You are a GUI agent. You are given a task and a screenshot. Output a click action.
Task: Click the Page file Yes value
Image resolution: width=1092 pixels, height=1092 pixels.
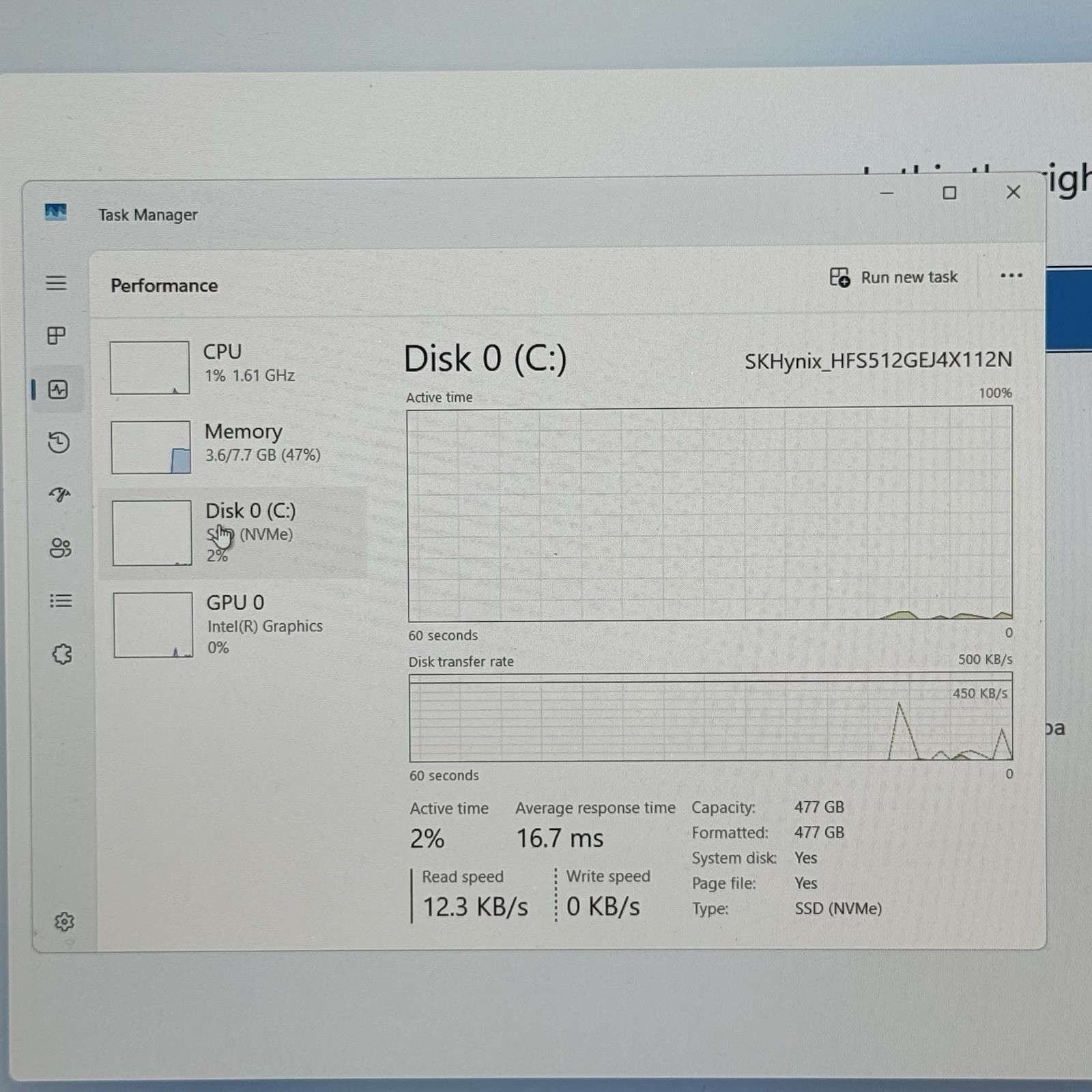point(806,882)
